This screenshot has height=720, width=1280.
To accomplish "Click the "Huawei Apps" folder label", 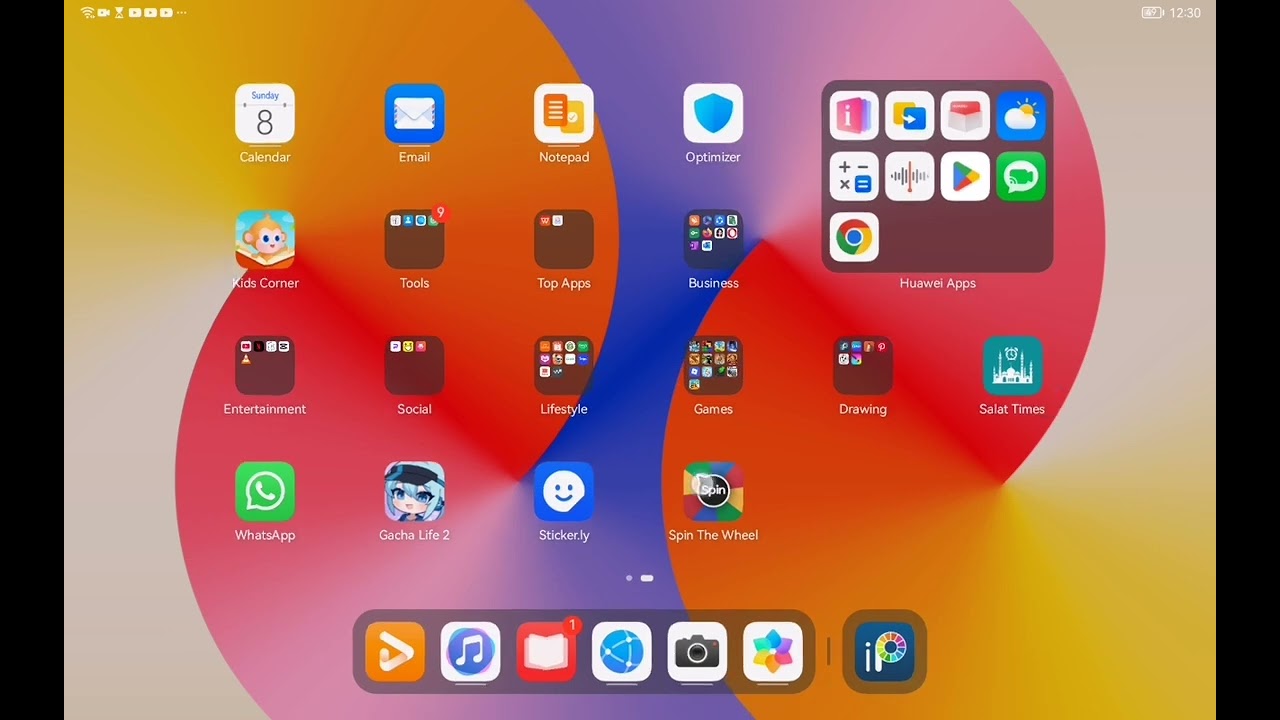I will click(x=937, y=283).
